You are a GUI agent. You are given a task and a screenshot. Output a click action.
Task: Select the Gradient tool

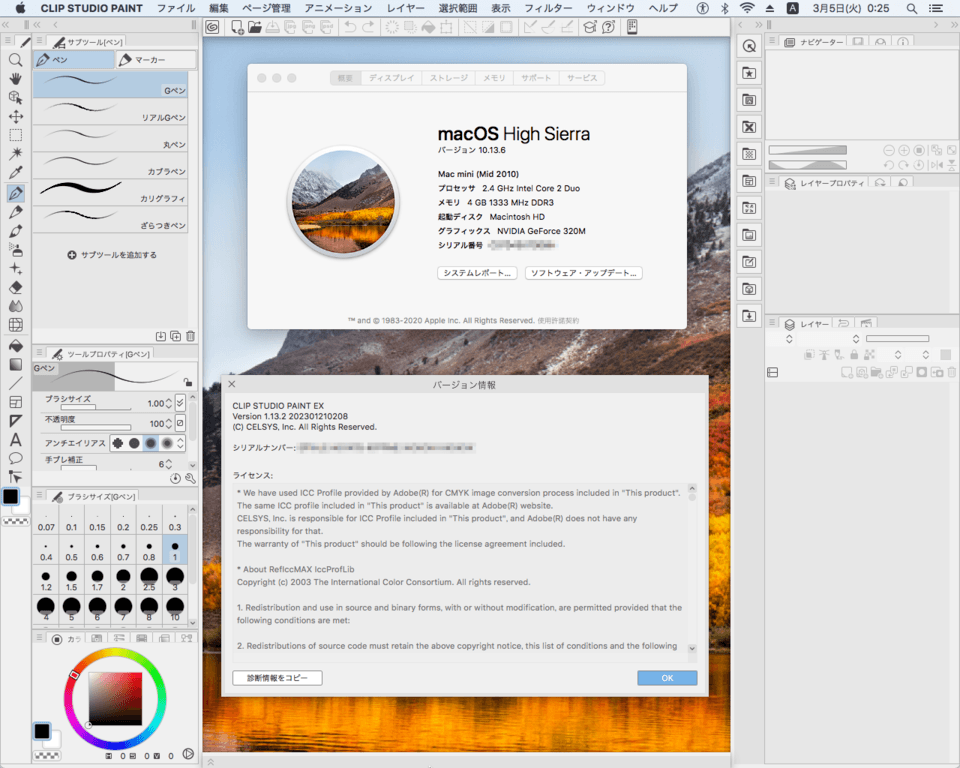pyautogui.click(x=15, y=364)
